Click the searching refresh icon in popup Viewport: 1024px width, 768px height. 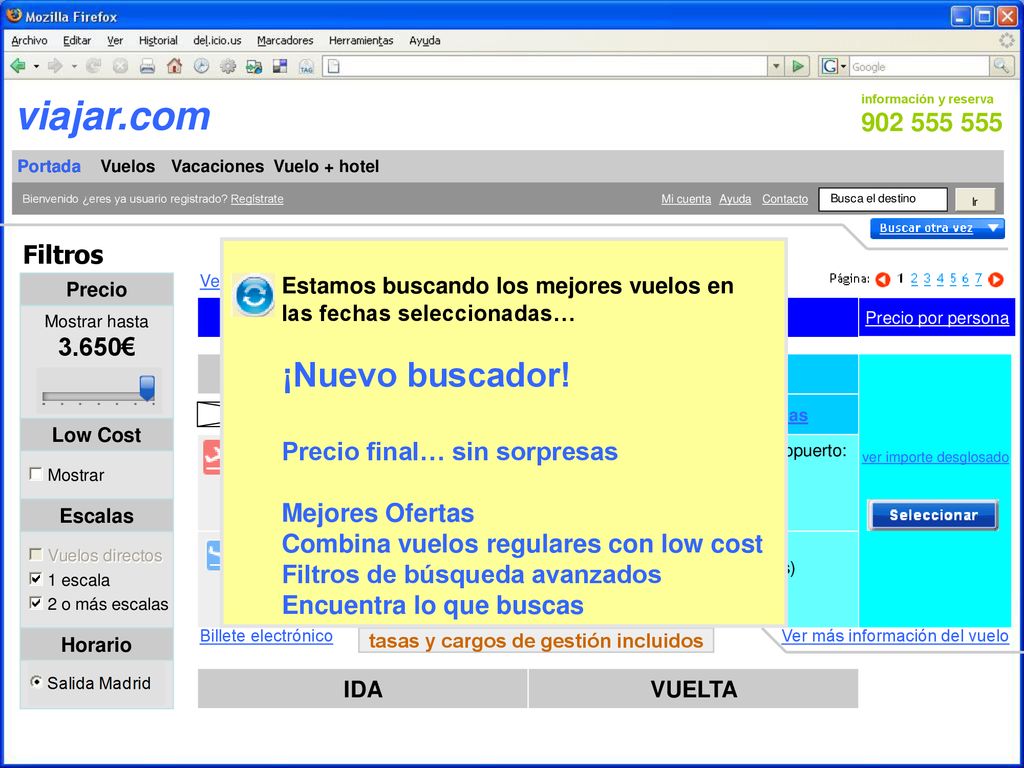(x=254, y=296)
